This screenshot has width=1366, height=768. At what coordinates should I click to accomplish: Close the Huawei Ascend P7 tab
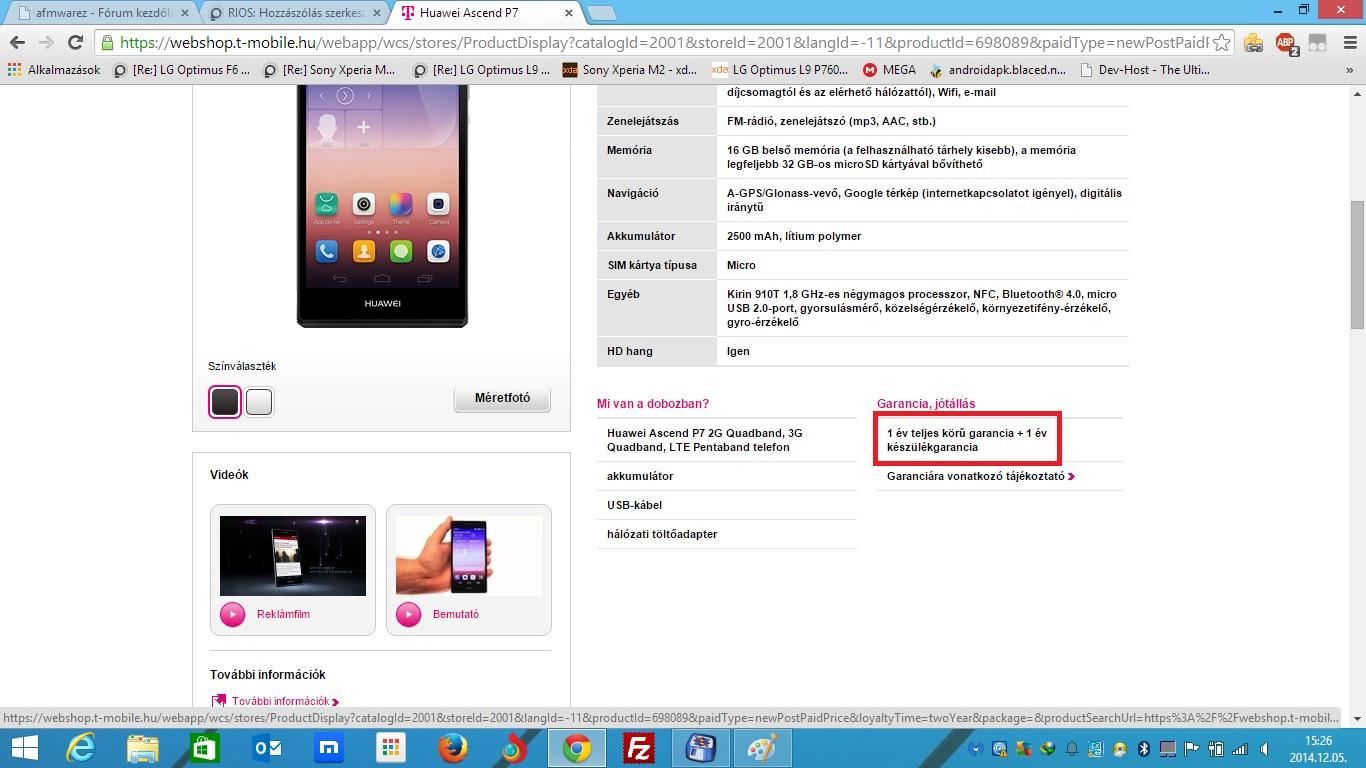pos(569,13)
